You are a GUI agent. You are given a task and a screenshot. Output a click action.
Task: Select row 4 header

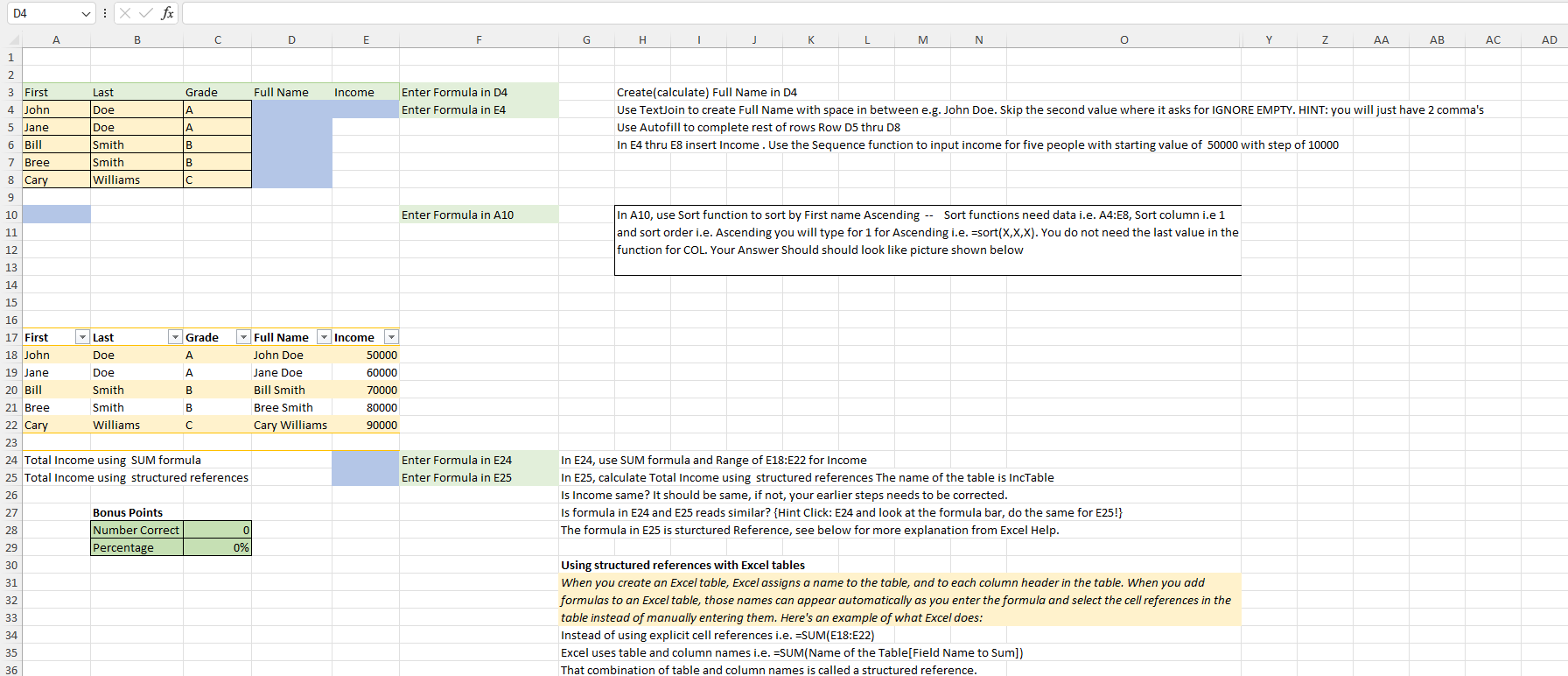coord(11,109)
